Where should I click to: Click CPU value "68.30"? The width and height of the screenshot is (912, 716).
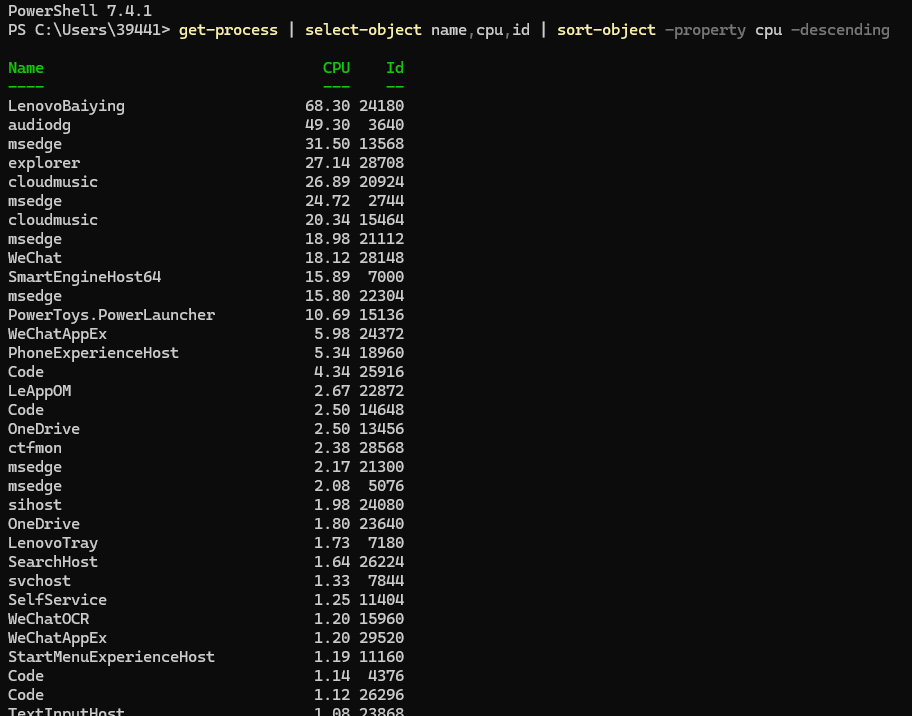pyautogui.click(x=327, y=106)
